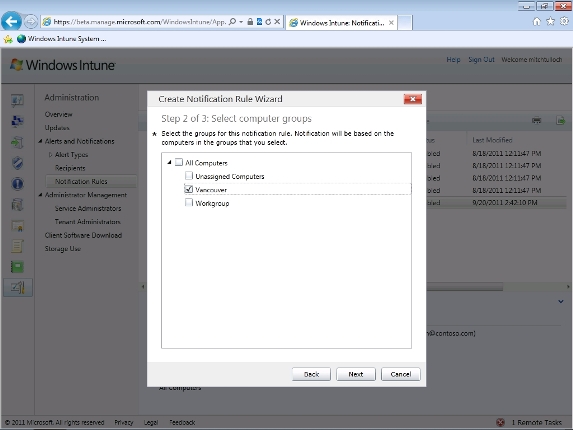573x430 pixels.
Task: Click the browser back arrow button
Action: pyautogui.click(x=11, y=22)
